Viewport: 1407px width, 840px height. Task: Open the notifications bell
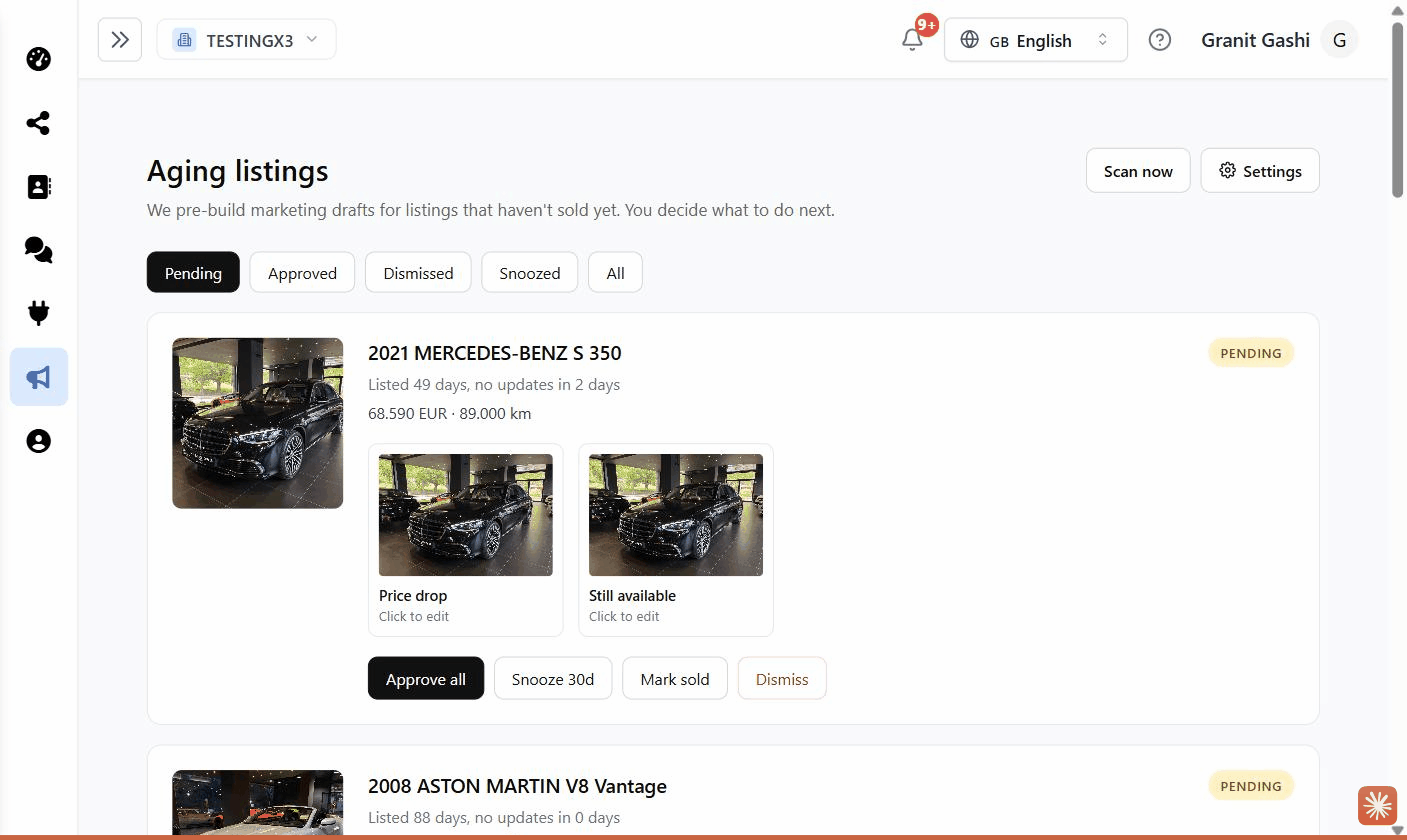912,40
